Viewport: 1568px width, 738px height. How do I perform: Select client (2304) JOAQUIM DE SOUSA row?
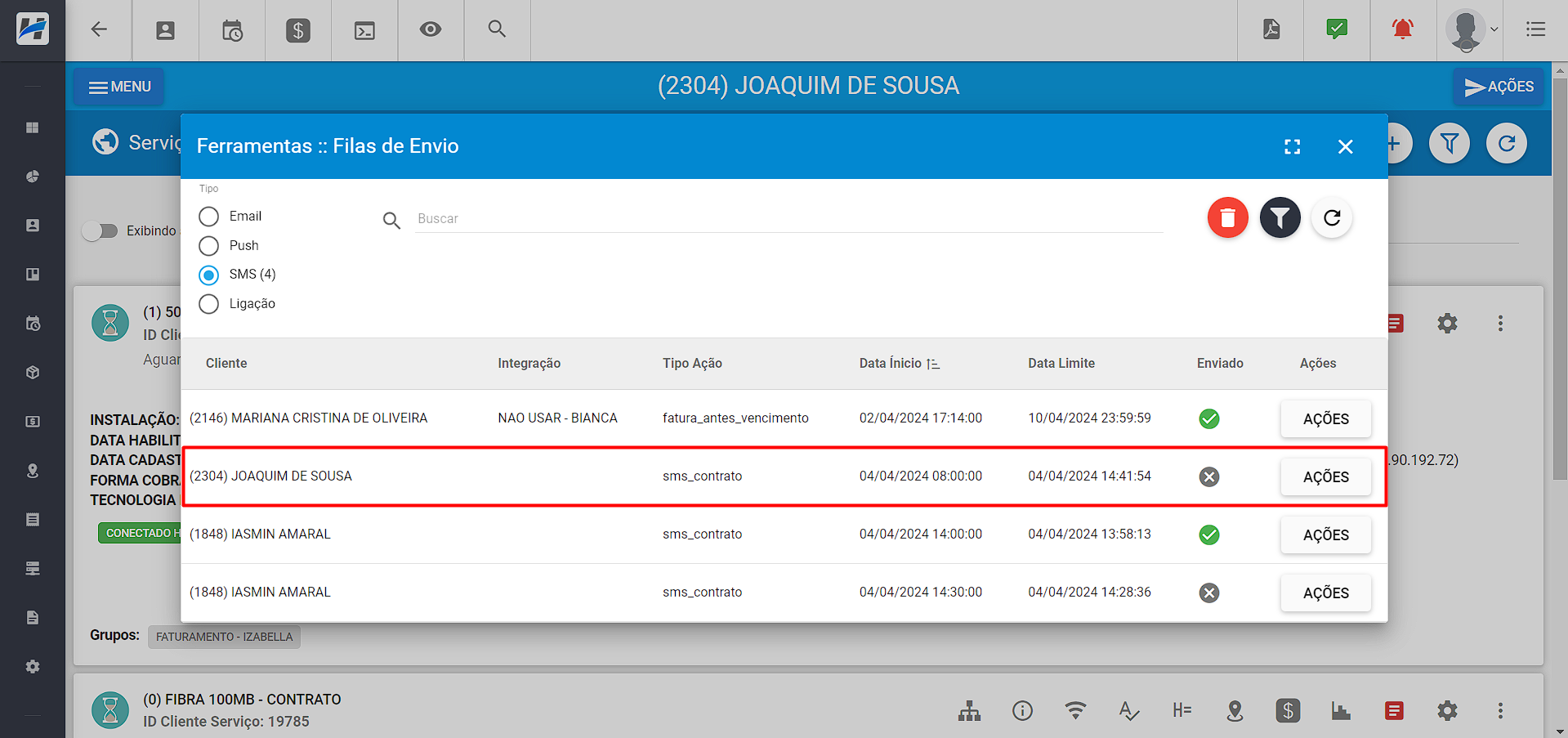[784, 477]
